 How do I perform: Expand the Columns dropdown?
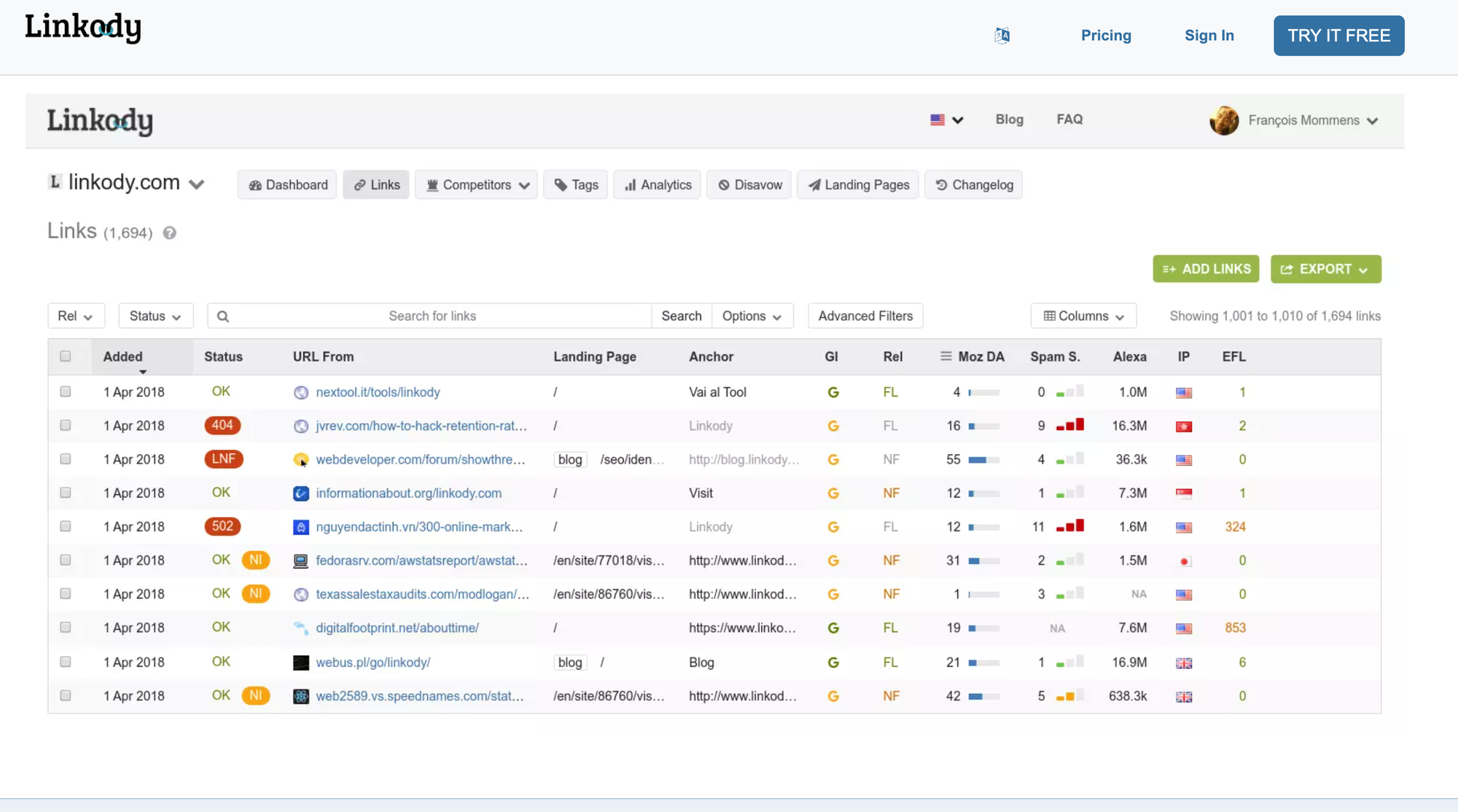coord(1083,316)
